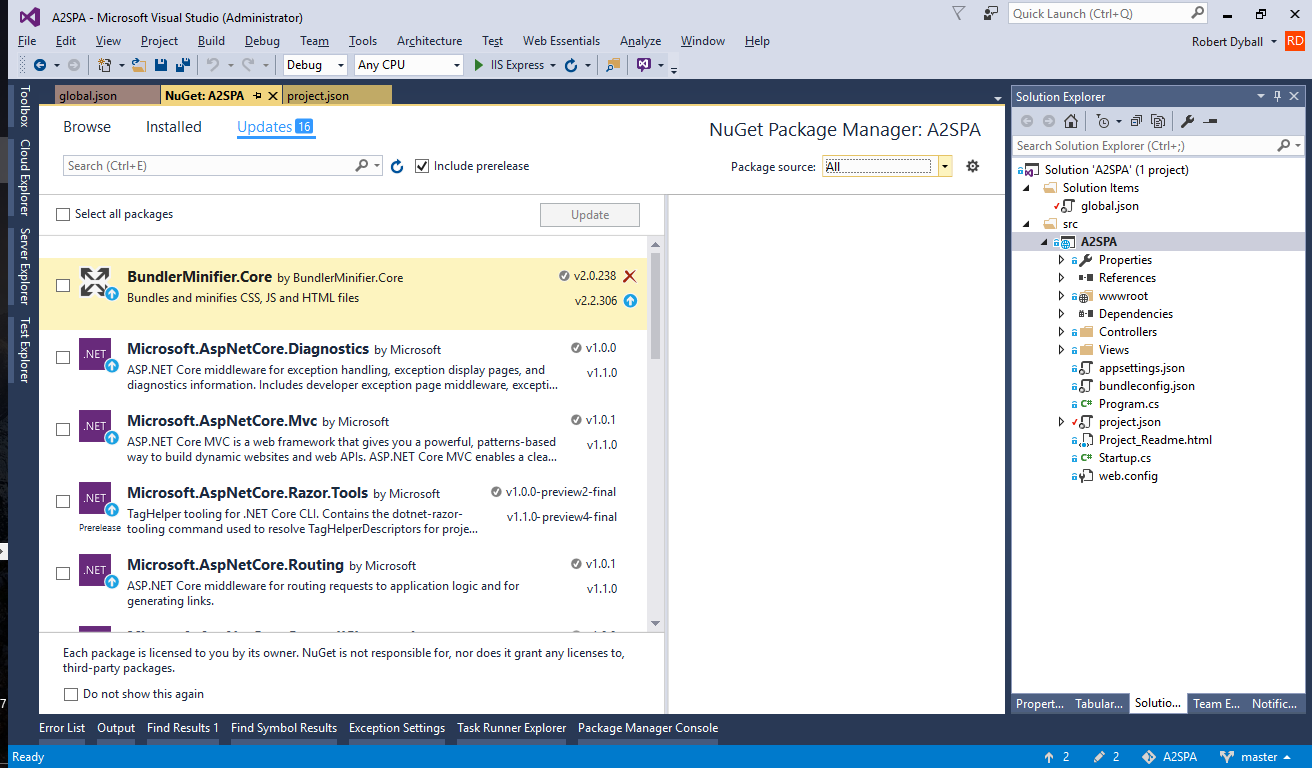The height and width of the screenshot is (768, 1312).
Task: Open the Architecture menu
Action: (x=429, y=41)
